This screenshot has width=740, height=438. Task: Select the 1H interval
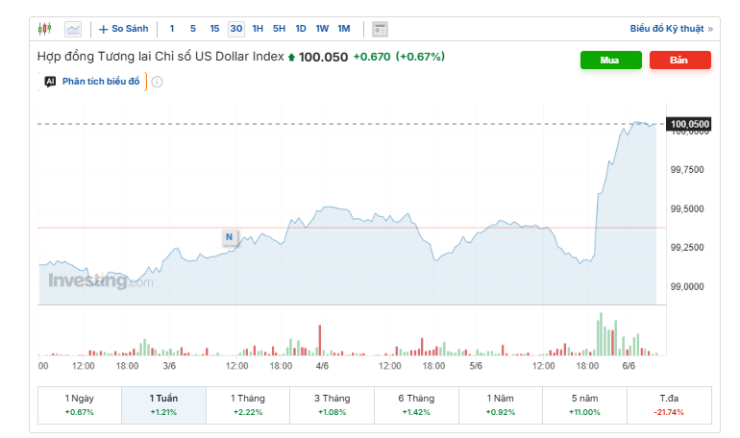tap(257, 29)
